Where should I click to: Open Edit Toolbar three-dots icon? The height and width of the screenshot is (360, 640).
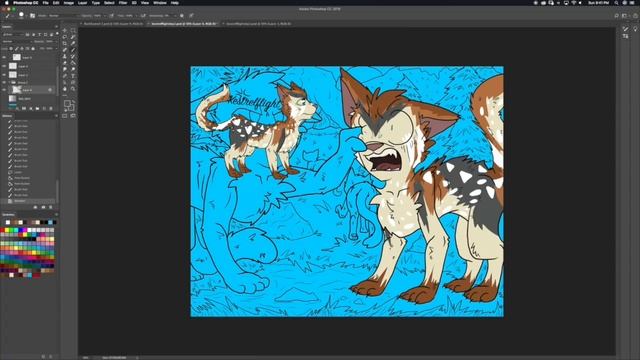click(65, 95)
